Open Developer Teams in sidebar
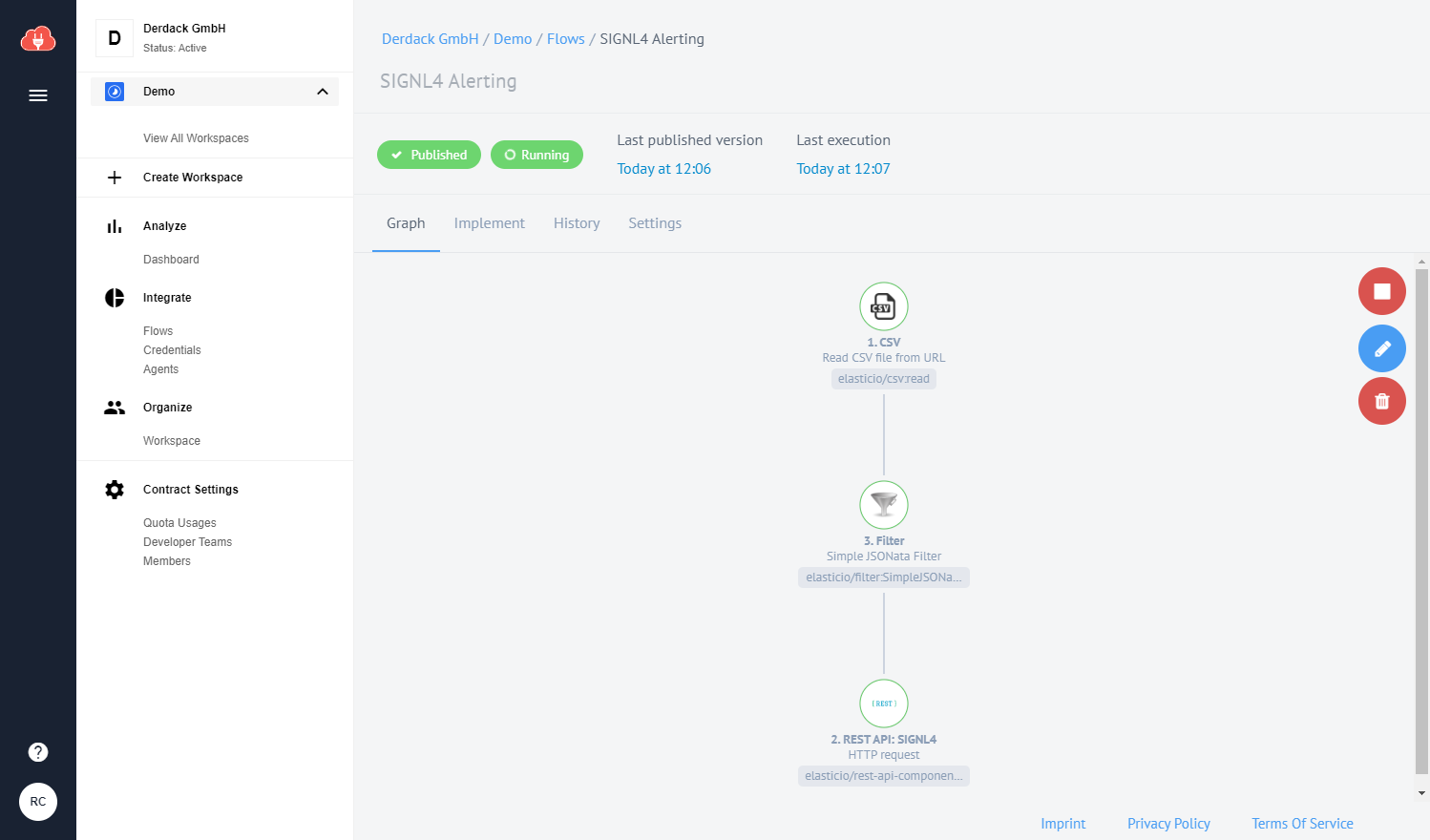This screenshot has height=840, width=1430. [188, 542]
